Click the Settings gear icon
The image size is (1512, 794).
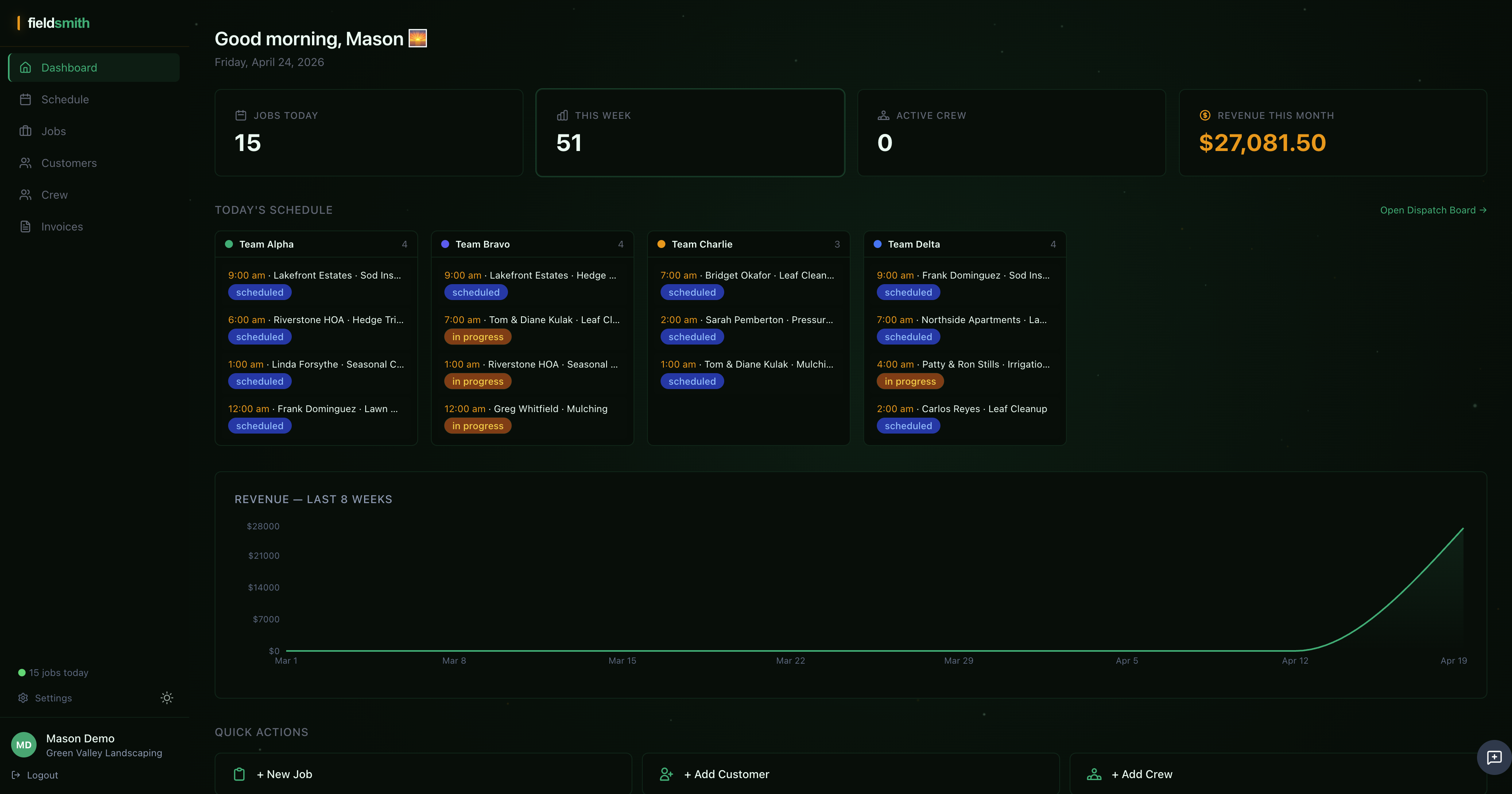pyautogui.click(x=23, y=698)
